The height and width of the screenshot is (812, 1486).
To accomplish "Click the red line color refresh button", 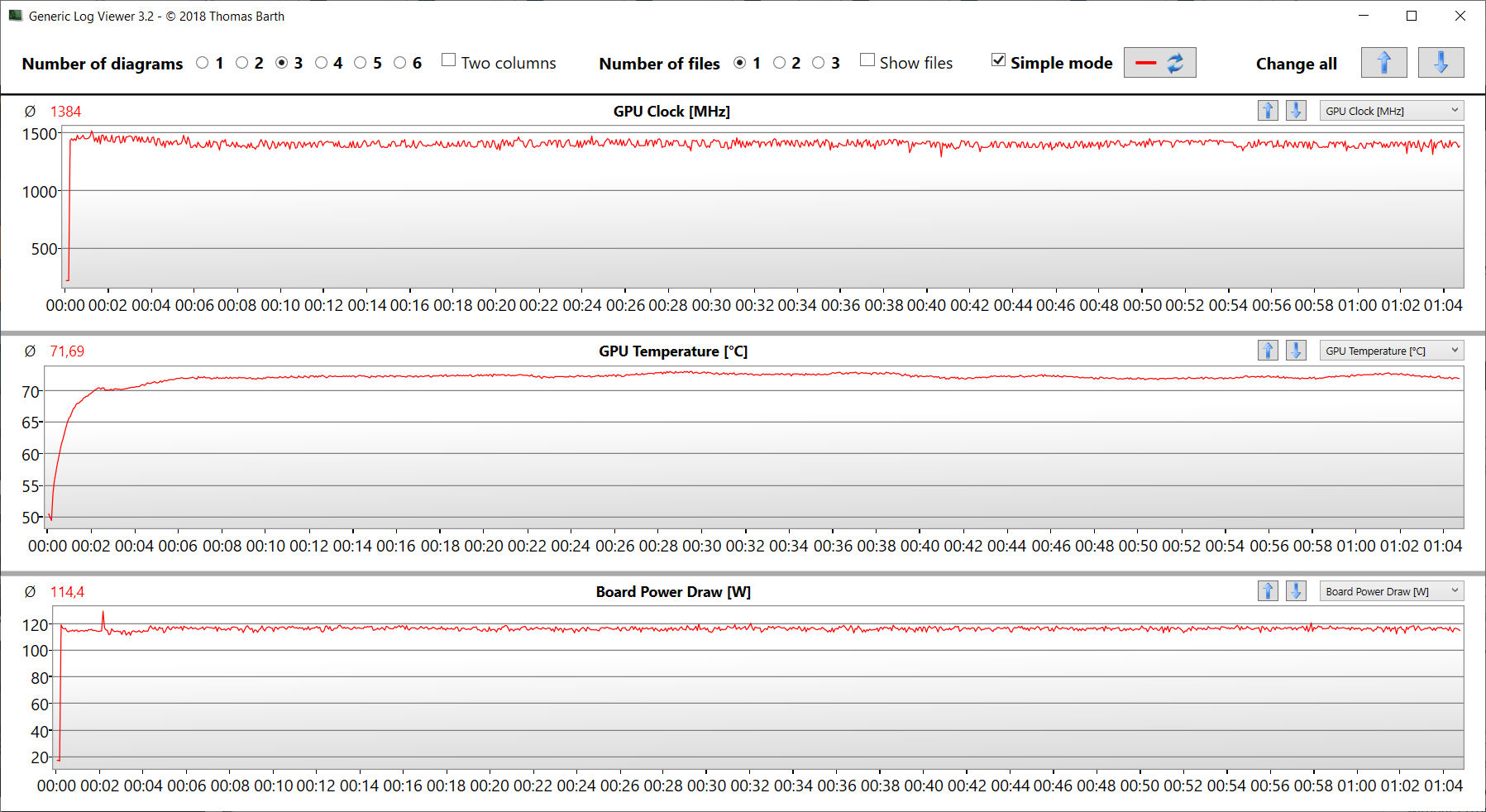I will (1159, 63).
